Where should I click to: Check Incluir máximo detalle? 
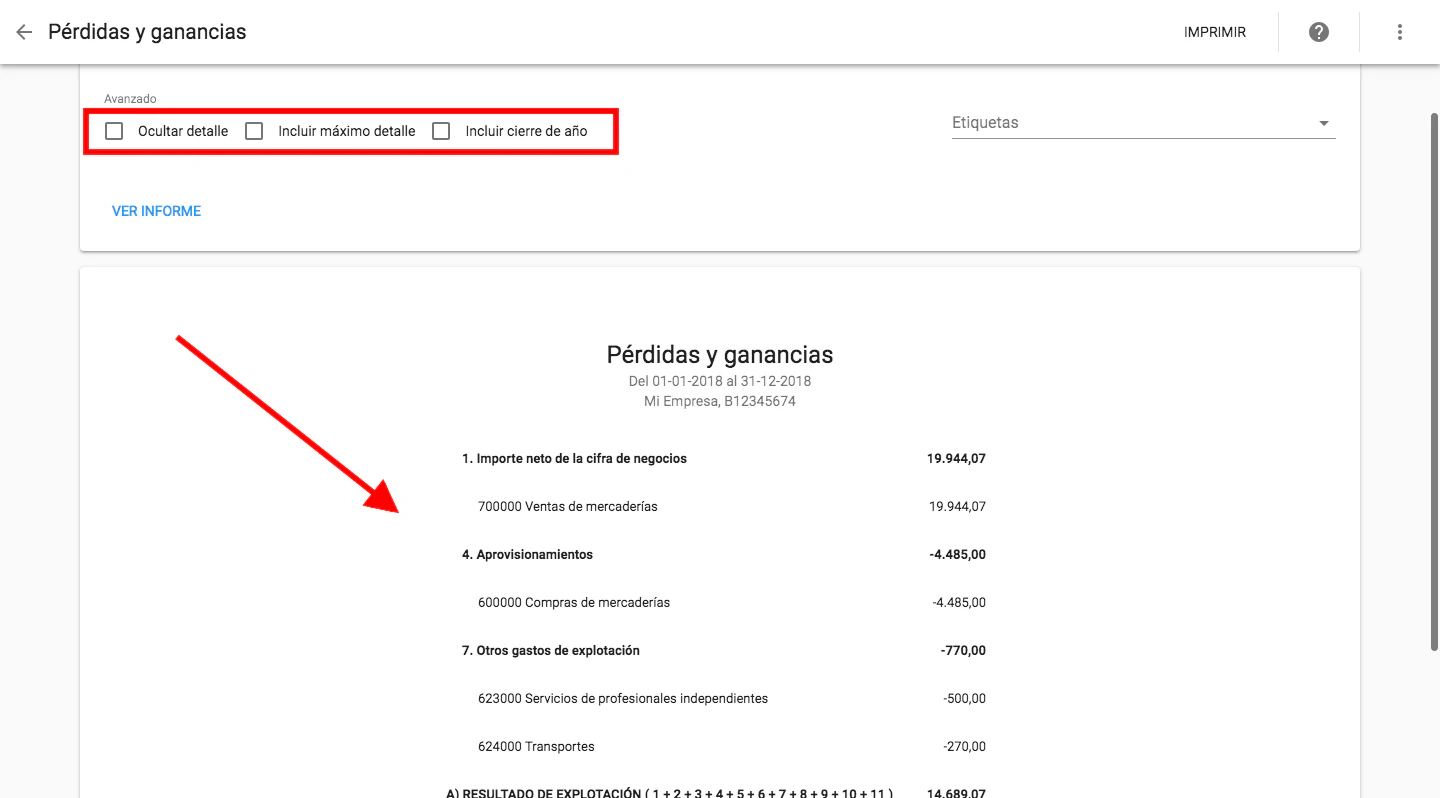coord(253,130)
